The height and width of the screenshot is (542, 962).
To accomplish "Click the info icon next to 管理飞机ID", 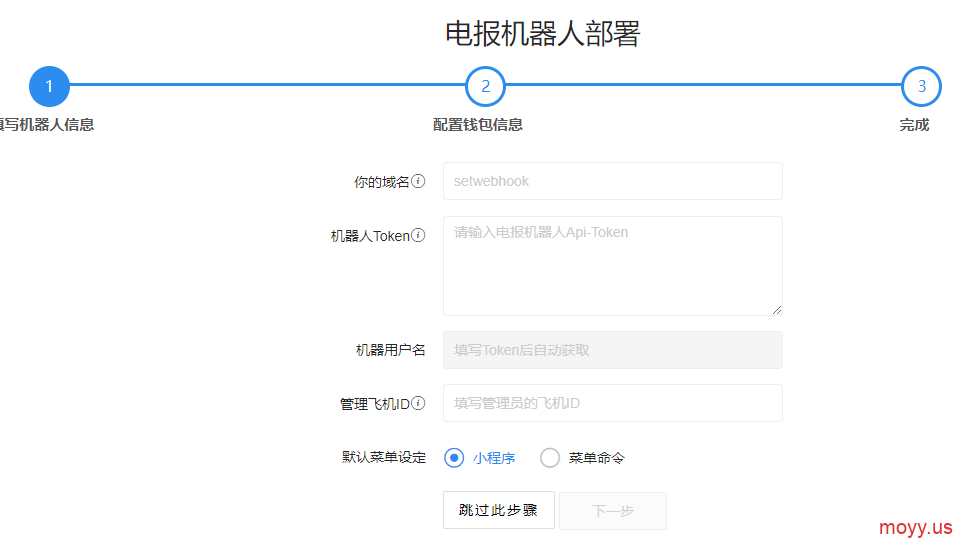I will pos(418,403).
